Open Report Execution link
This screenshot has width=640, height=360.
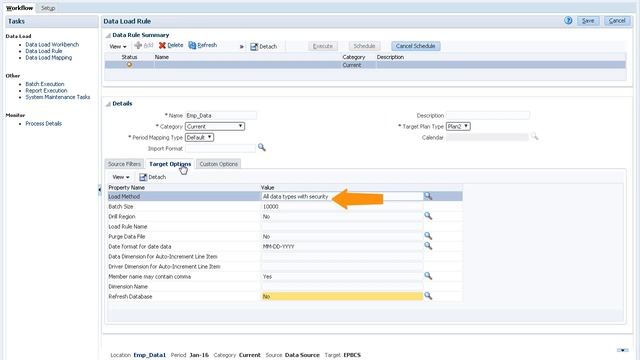46,91
